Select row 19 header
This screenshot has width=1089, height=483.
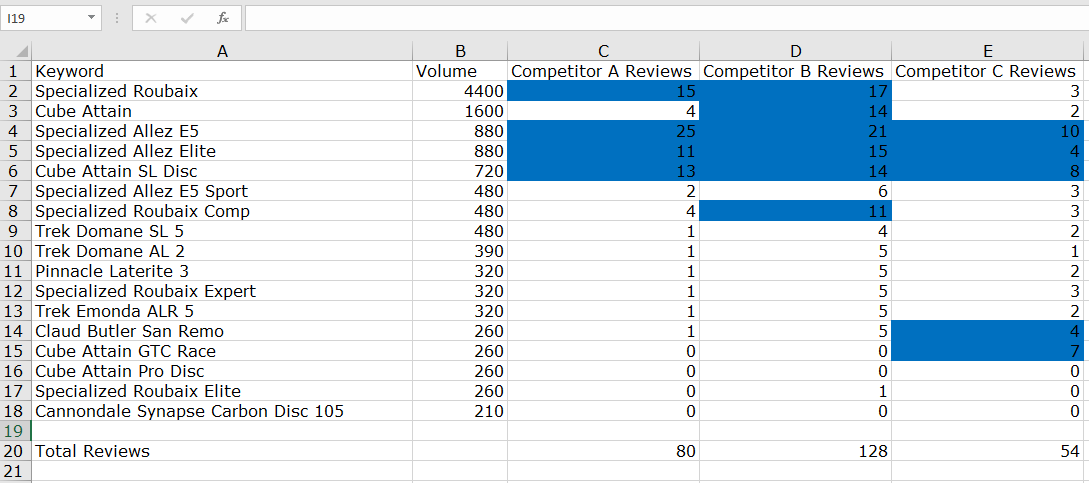(x=16, y=431)
